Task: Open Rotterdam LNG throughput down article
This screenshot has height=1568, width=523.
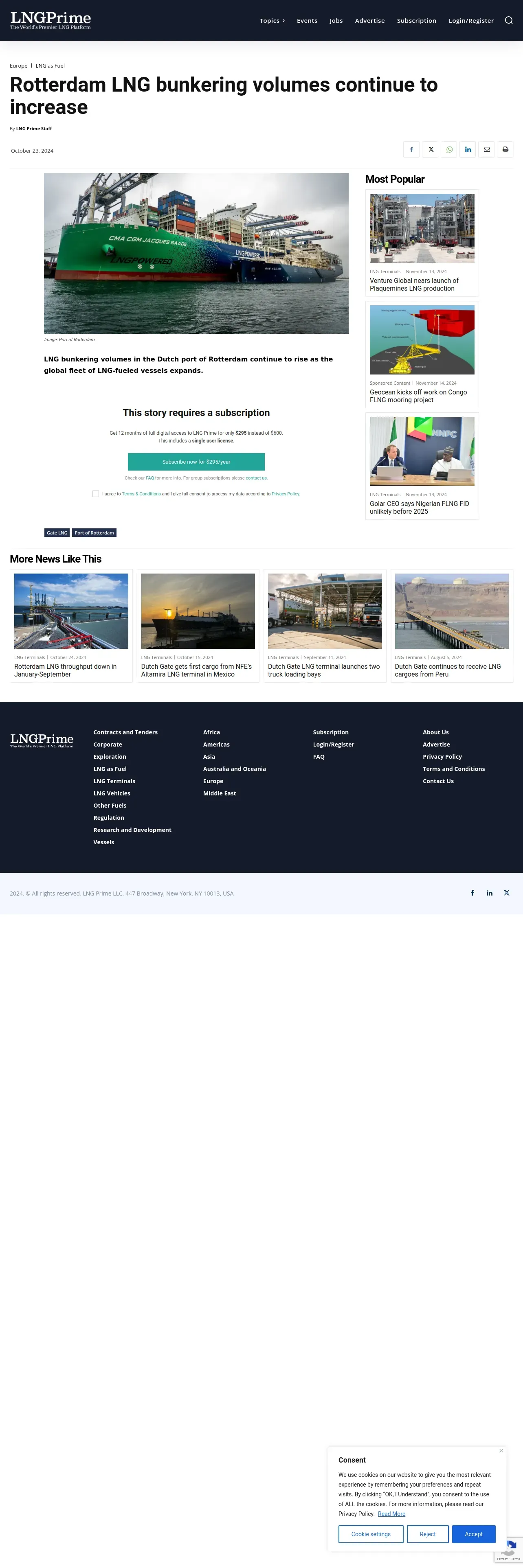Action: click(65, 670)
